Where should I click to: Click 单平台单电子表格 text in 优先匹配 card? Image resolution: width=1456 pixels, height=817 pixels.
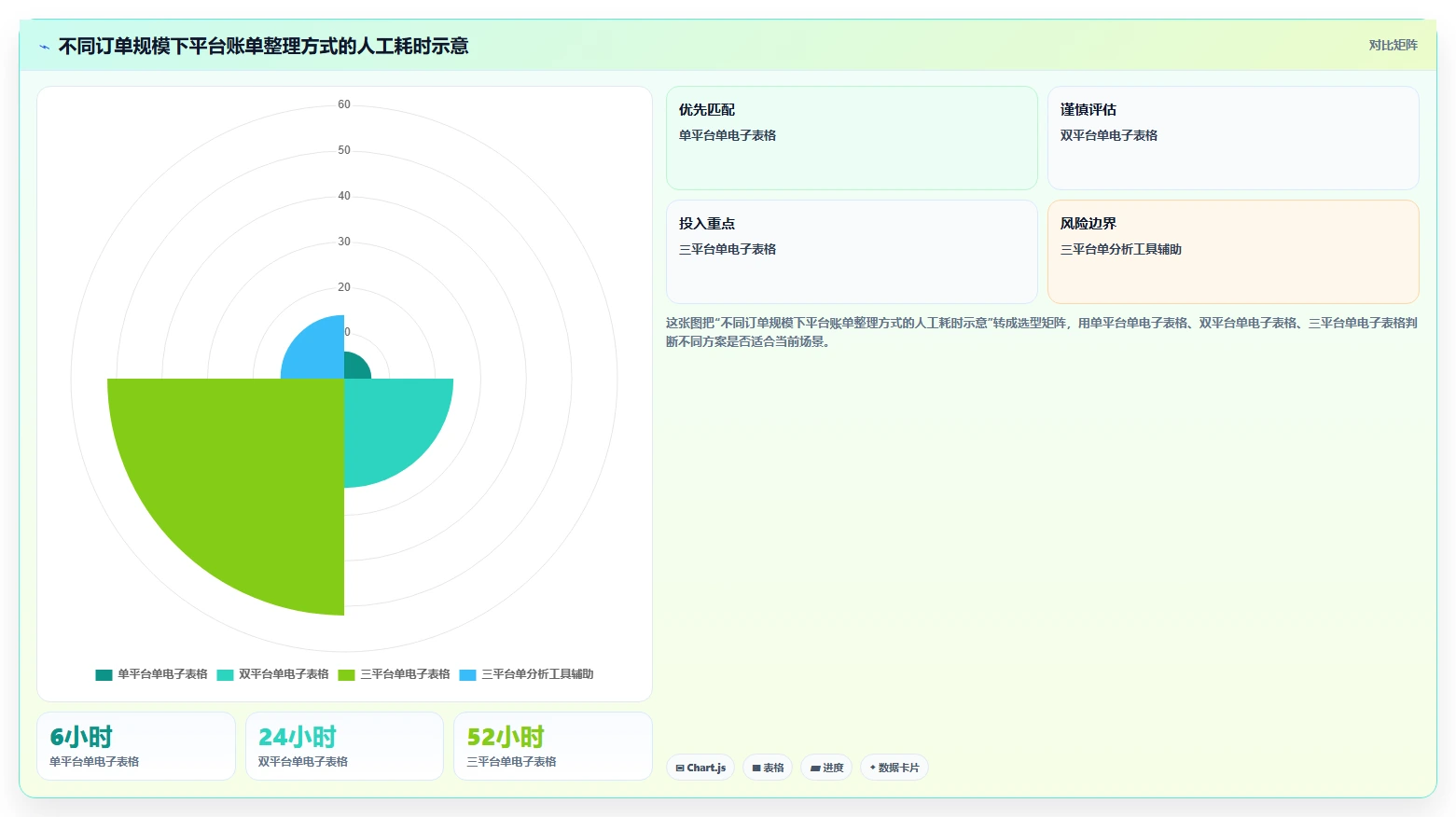tap(728, 135)
